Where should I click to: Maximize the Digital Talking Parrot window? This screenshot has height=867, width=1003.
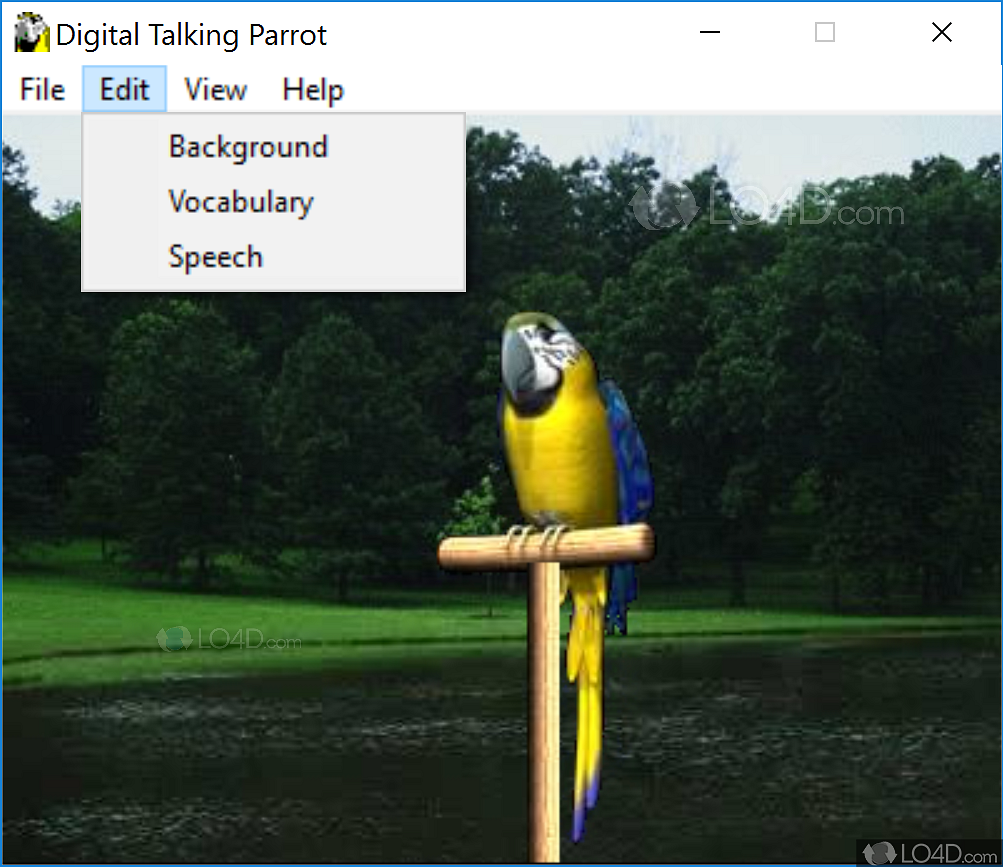point(825,33)
